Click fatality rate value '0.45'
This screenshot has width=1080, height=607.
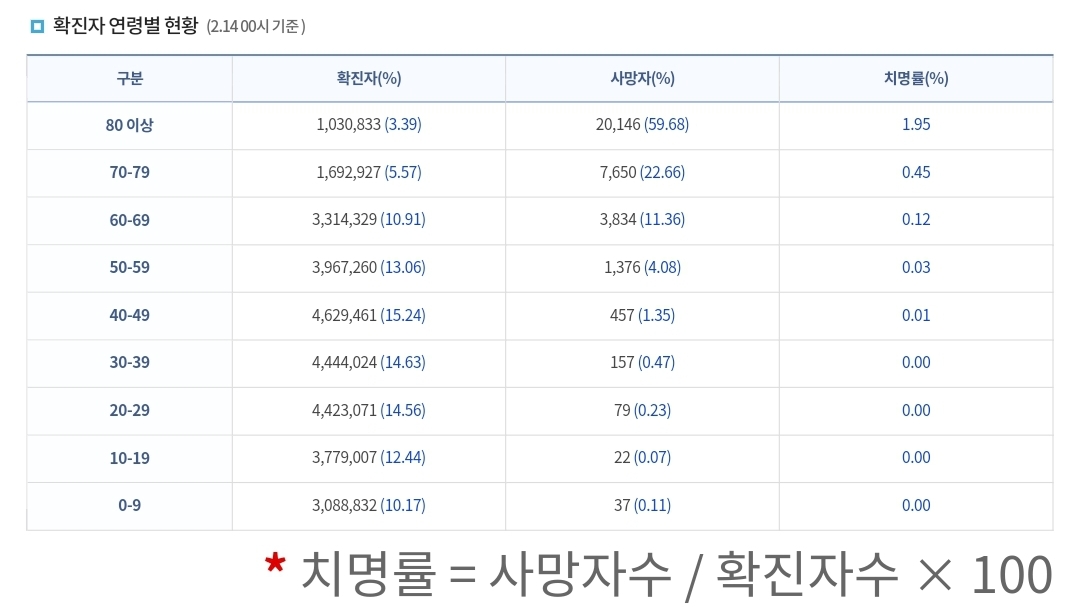(916, 172)
